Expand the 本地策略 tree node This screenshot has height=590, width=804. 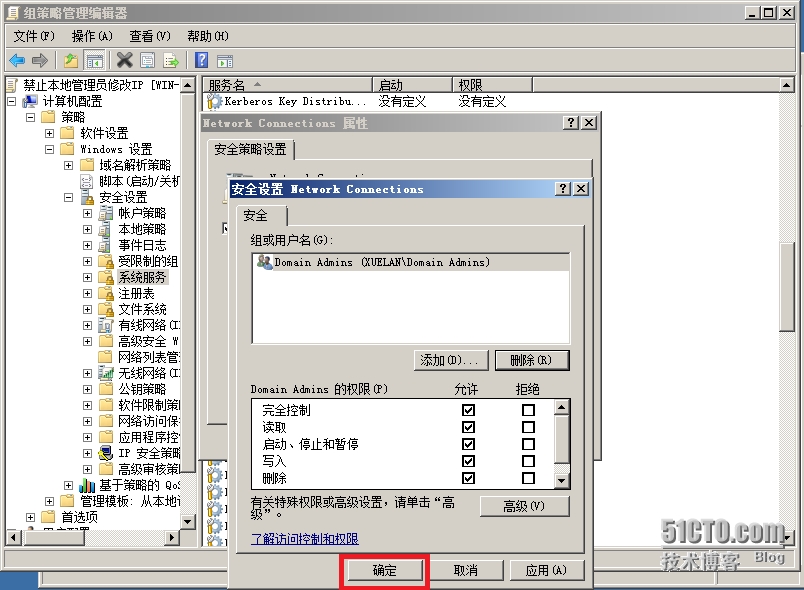coord(87,229)
